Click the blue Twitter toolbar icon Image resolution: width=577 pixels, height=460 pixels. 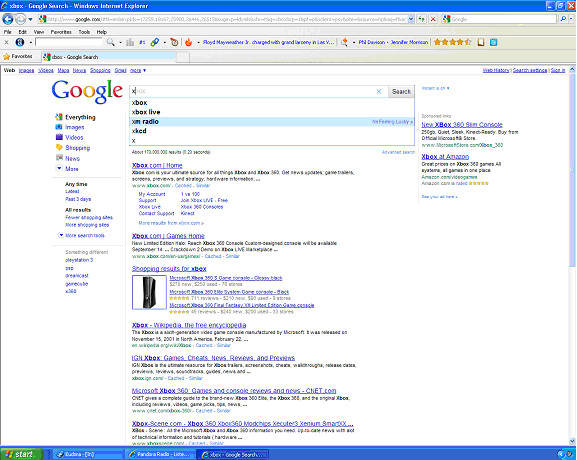coord(493,42)
